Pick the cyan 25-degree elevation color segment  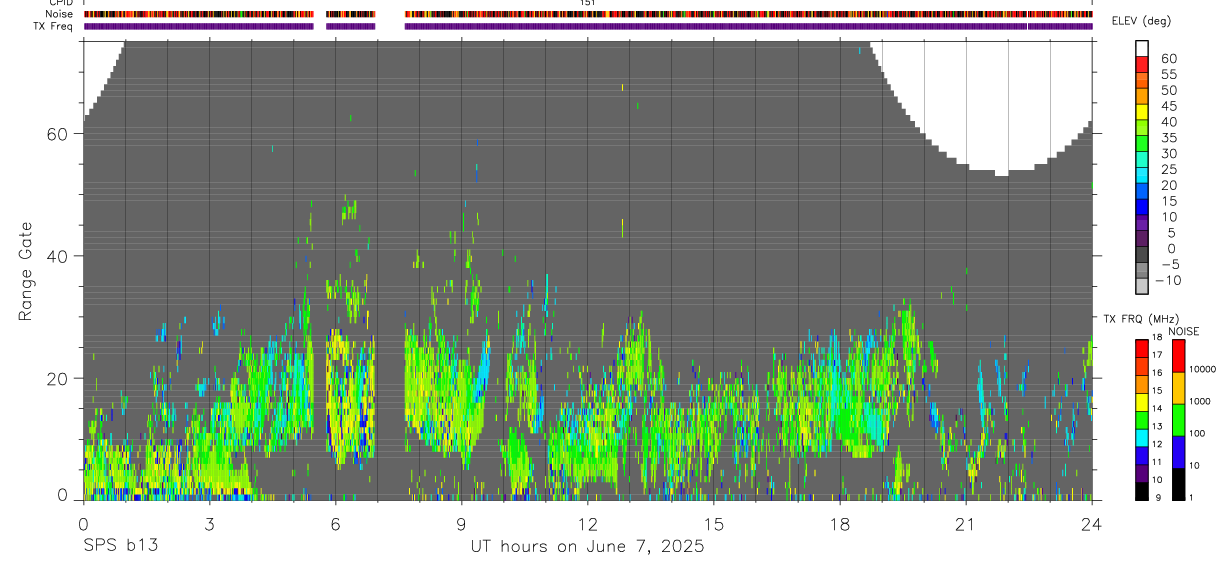point(1142,176)
